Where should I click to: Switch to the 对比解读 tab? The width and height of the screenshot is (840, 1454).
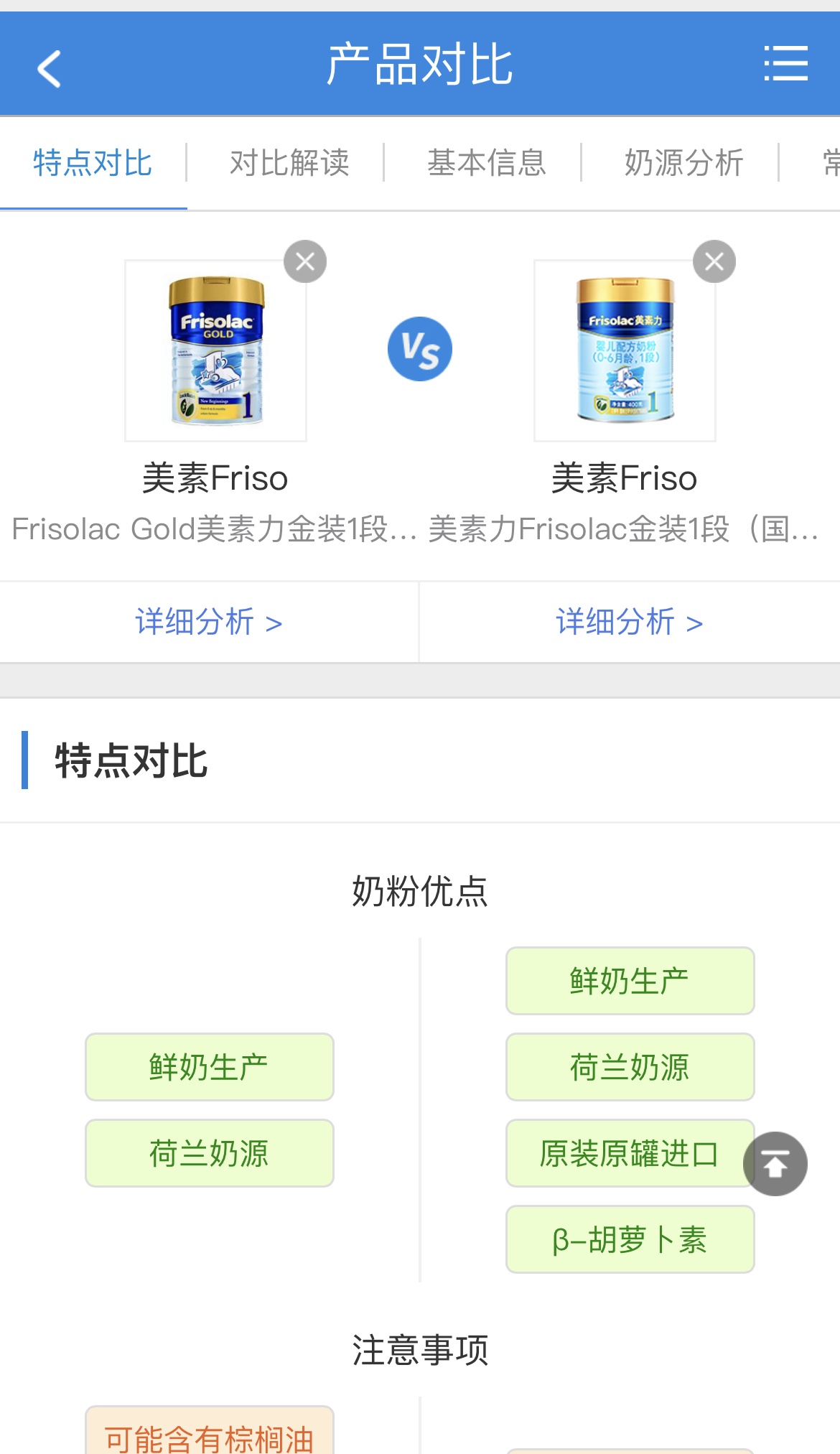point(289,163)
